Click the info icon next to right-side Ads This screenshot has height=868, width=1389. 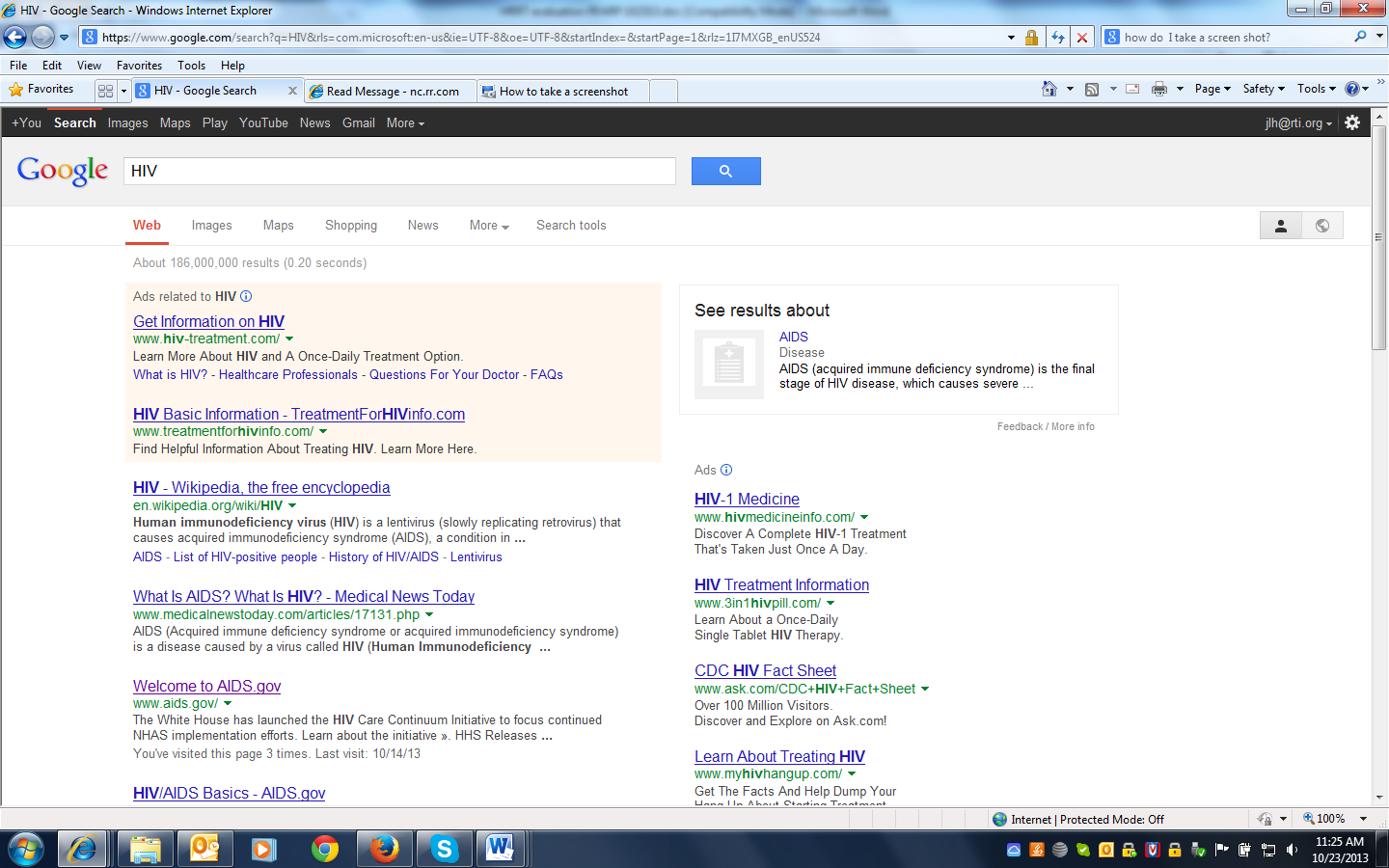(x=726, y=470)
